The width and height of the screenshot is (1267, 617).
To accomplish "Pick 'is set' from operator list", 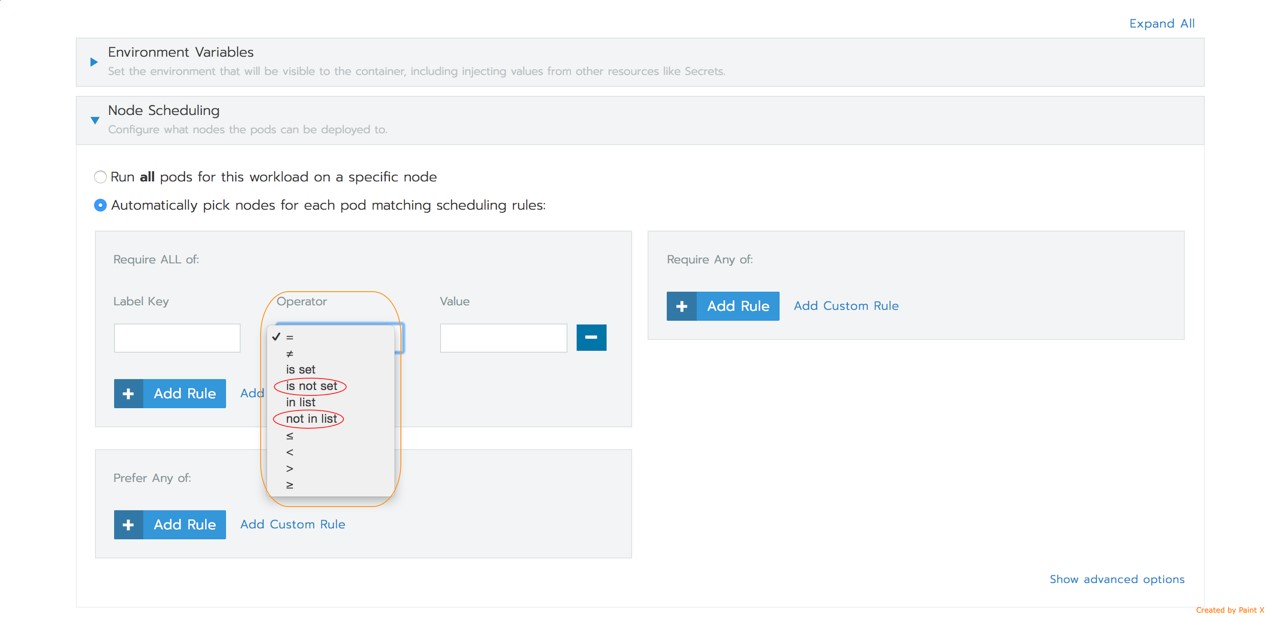I will [300, 370].
